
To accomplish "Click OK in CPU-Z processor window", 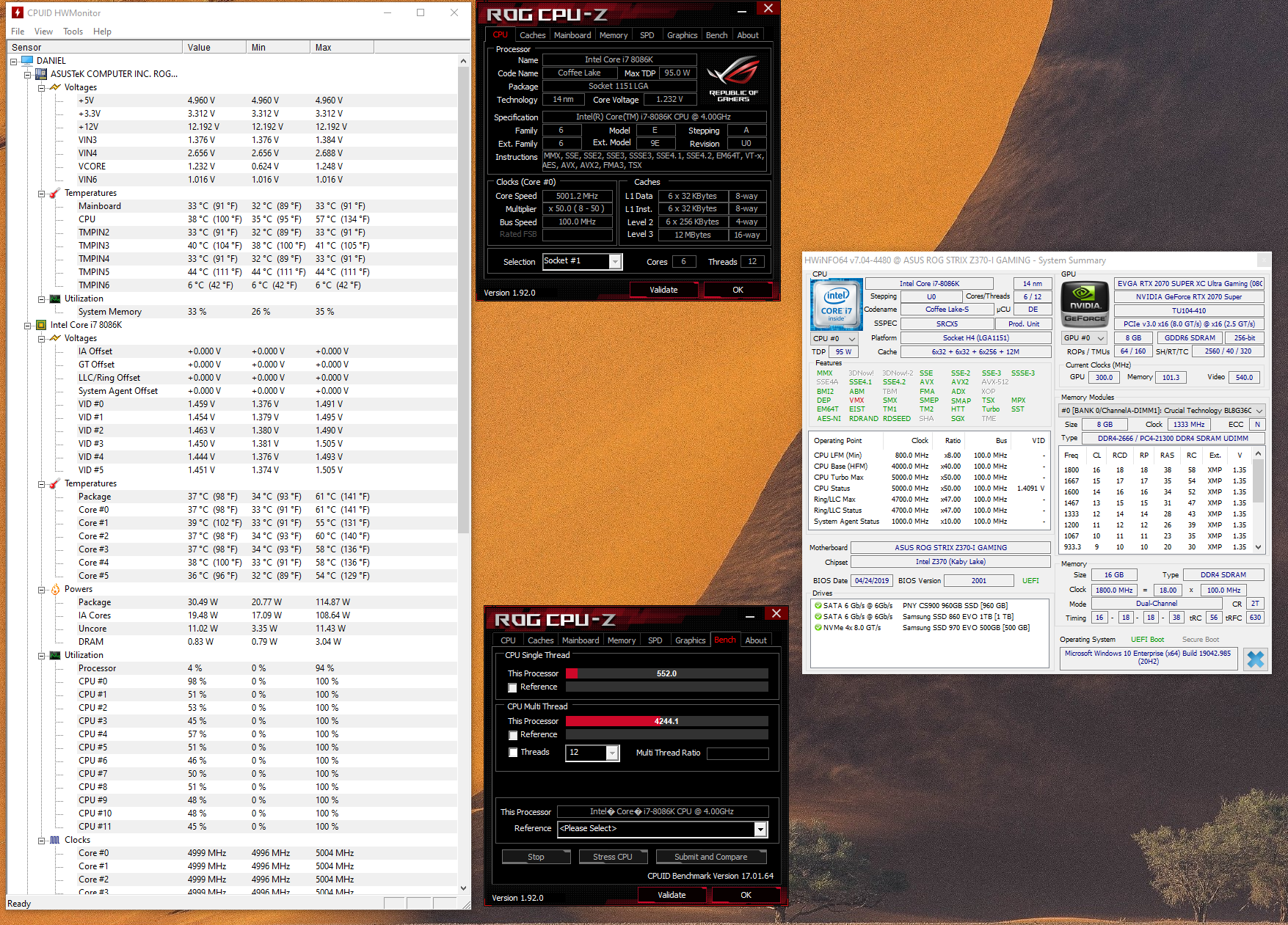I will 738,290.
